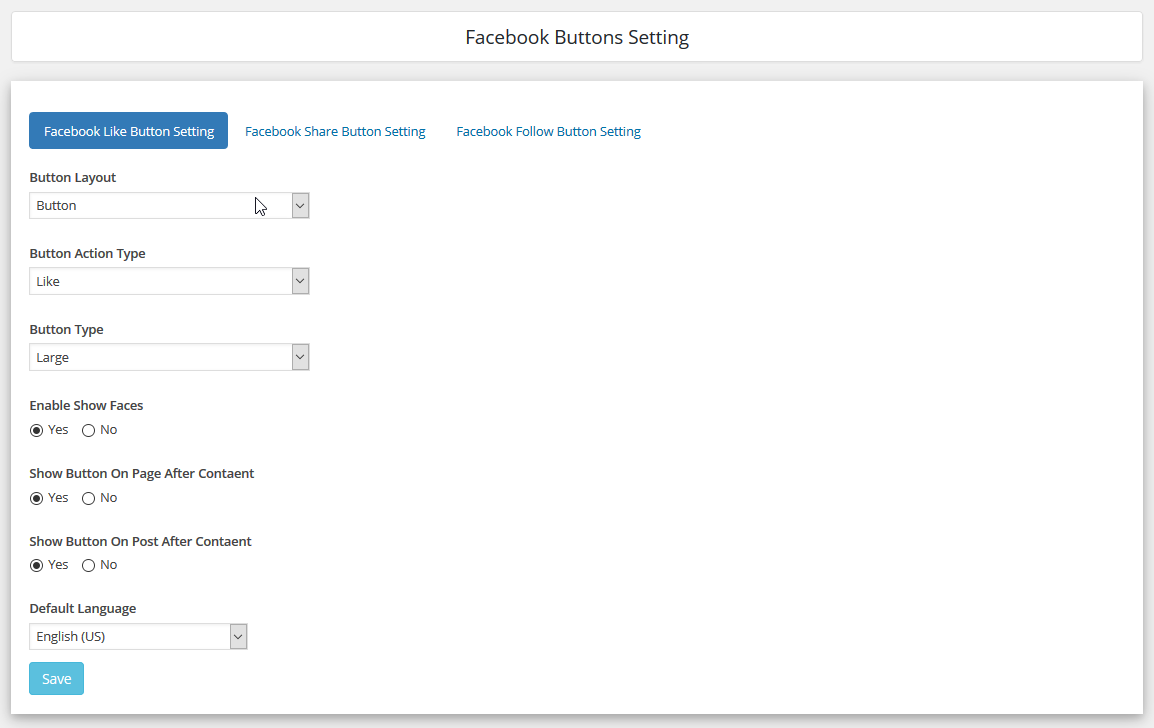Image resolution: width=1154 pixels, height=728 pixels.
Task: Click the Enable Show Faces label
Action: tap(86, 406)
